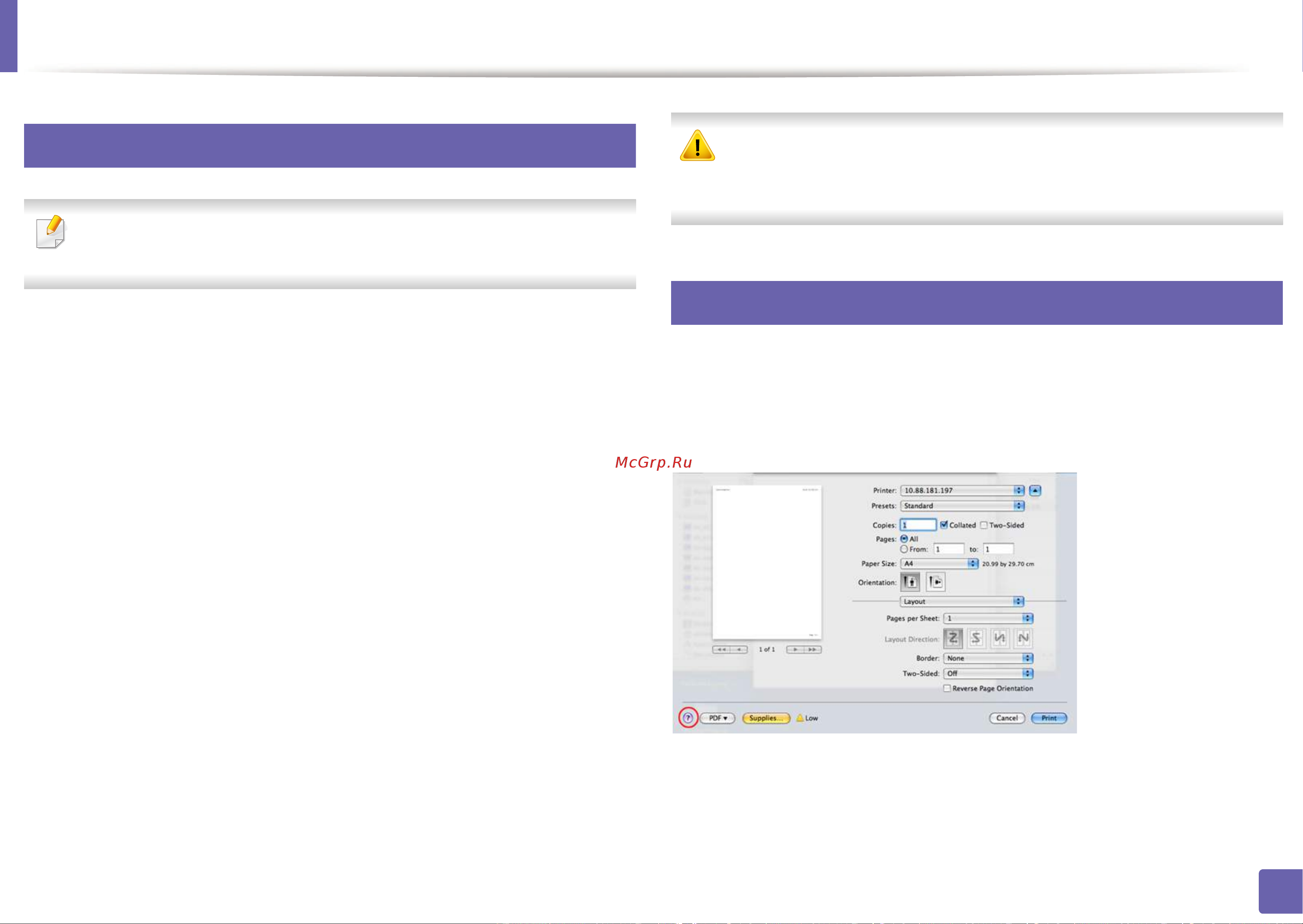Screen dimensions: 1303x924
Task: Jump to last preview page
Action: pyautogui.click(x=812, y=650)
